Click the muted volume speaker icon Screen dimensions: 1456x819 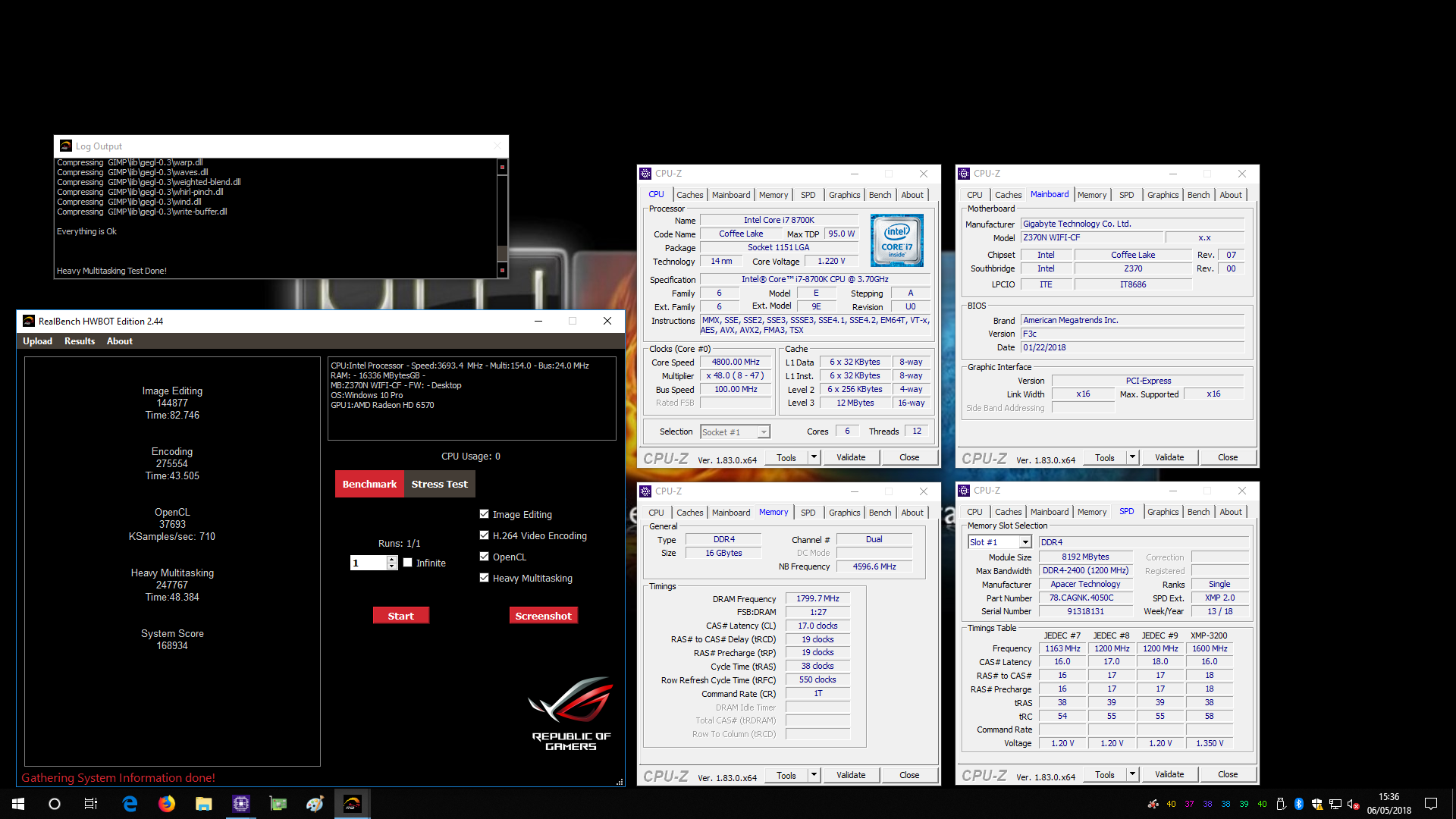pyautogui.click(x=1354, y=804)
